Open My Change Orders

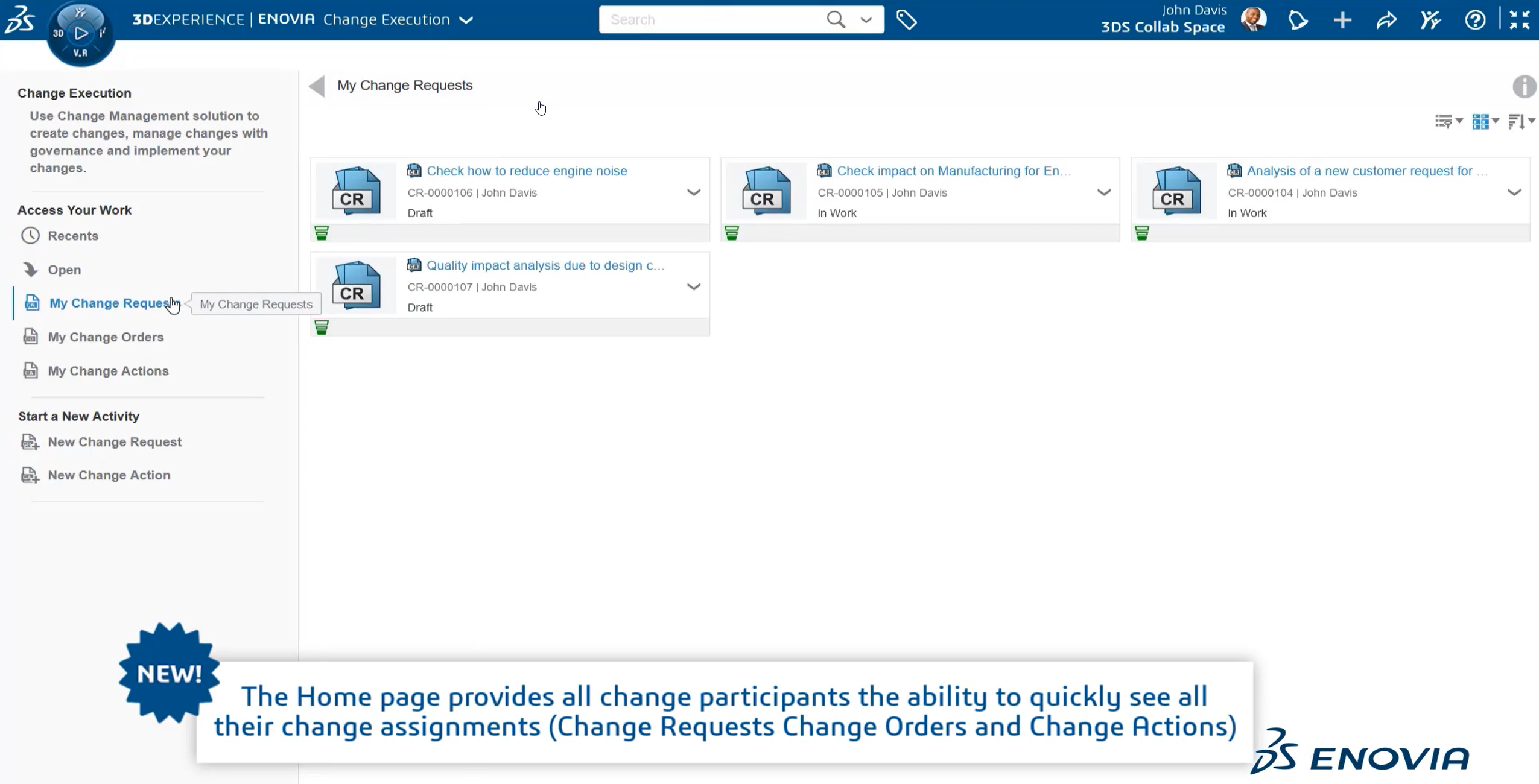pos(106,337)
